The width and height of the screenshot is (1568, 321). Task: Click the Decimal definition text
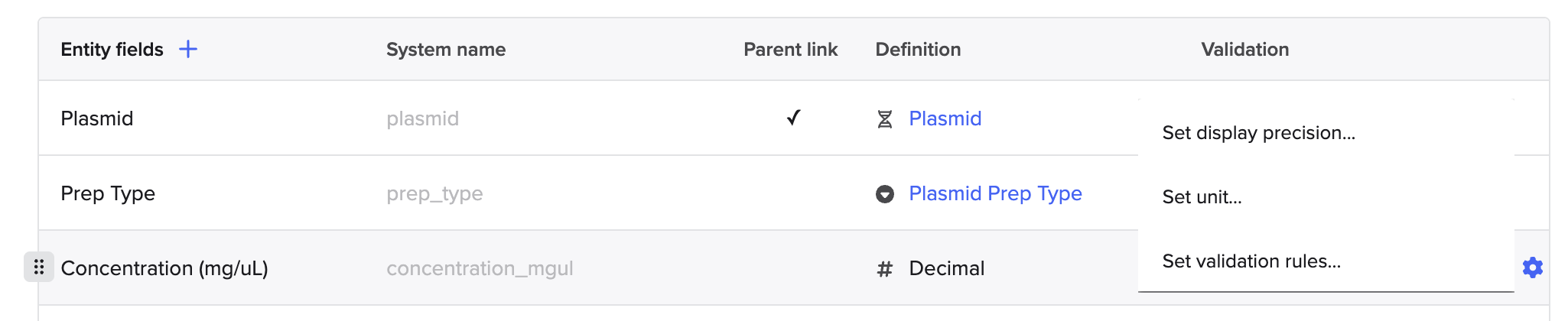pos(946,268)
